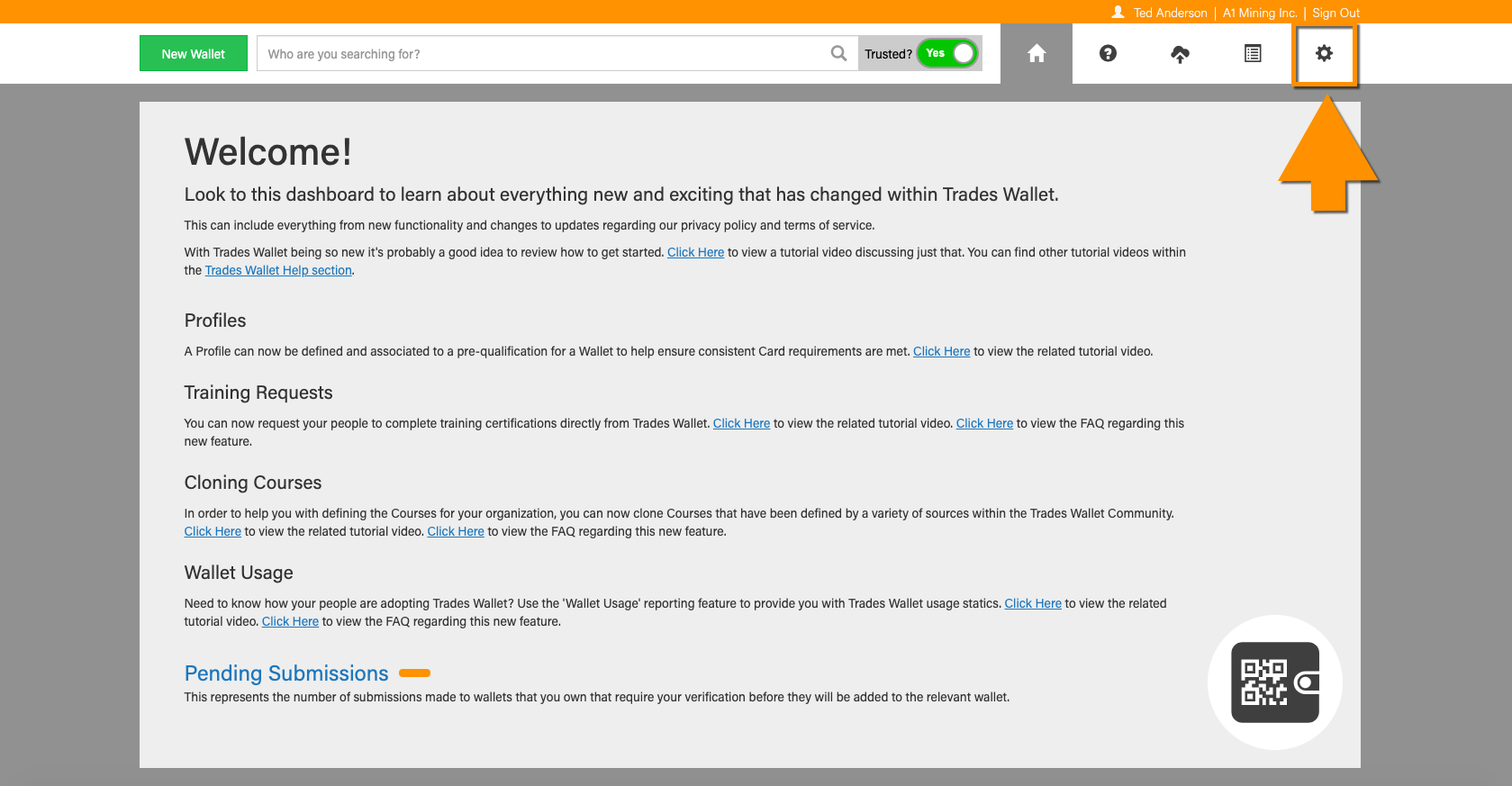
Task: Open the QR code wallet icon
Action: point(1275,682)
